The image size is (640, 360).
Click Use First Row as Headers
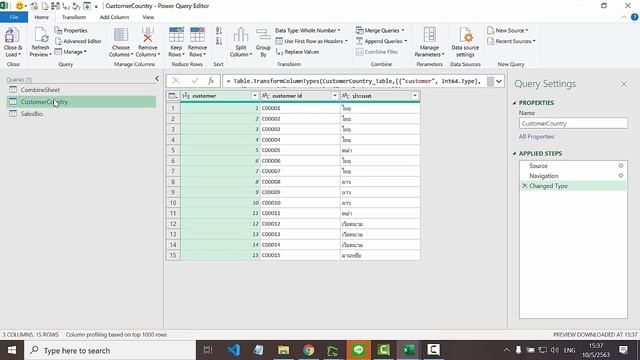(311, 41)
